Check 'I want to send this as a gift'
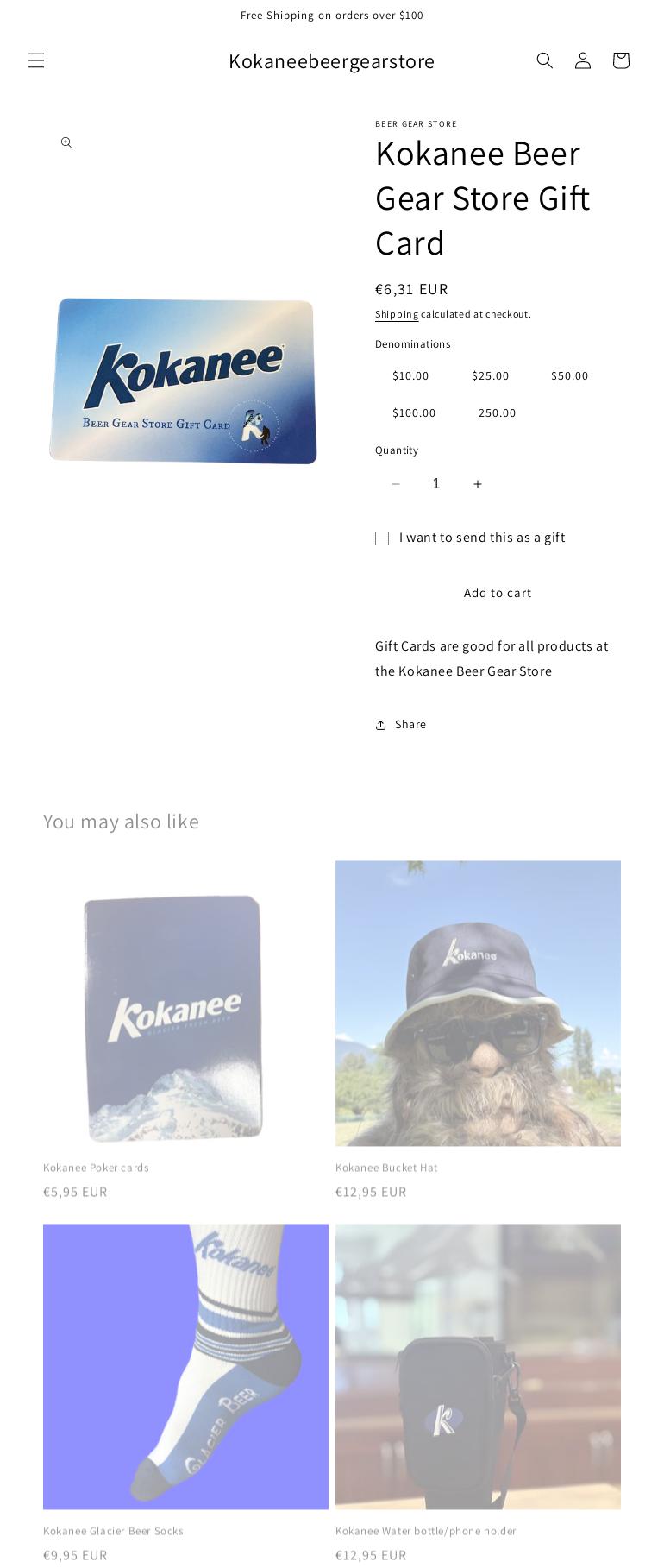This screenshot has height=1568, width=664. click(x=382, y=538)
